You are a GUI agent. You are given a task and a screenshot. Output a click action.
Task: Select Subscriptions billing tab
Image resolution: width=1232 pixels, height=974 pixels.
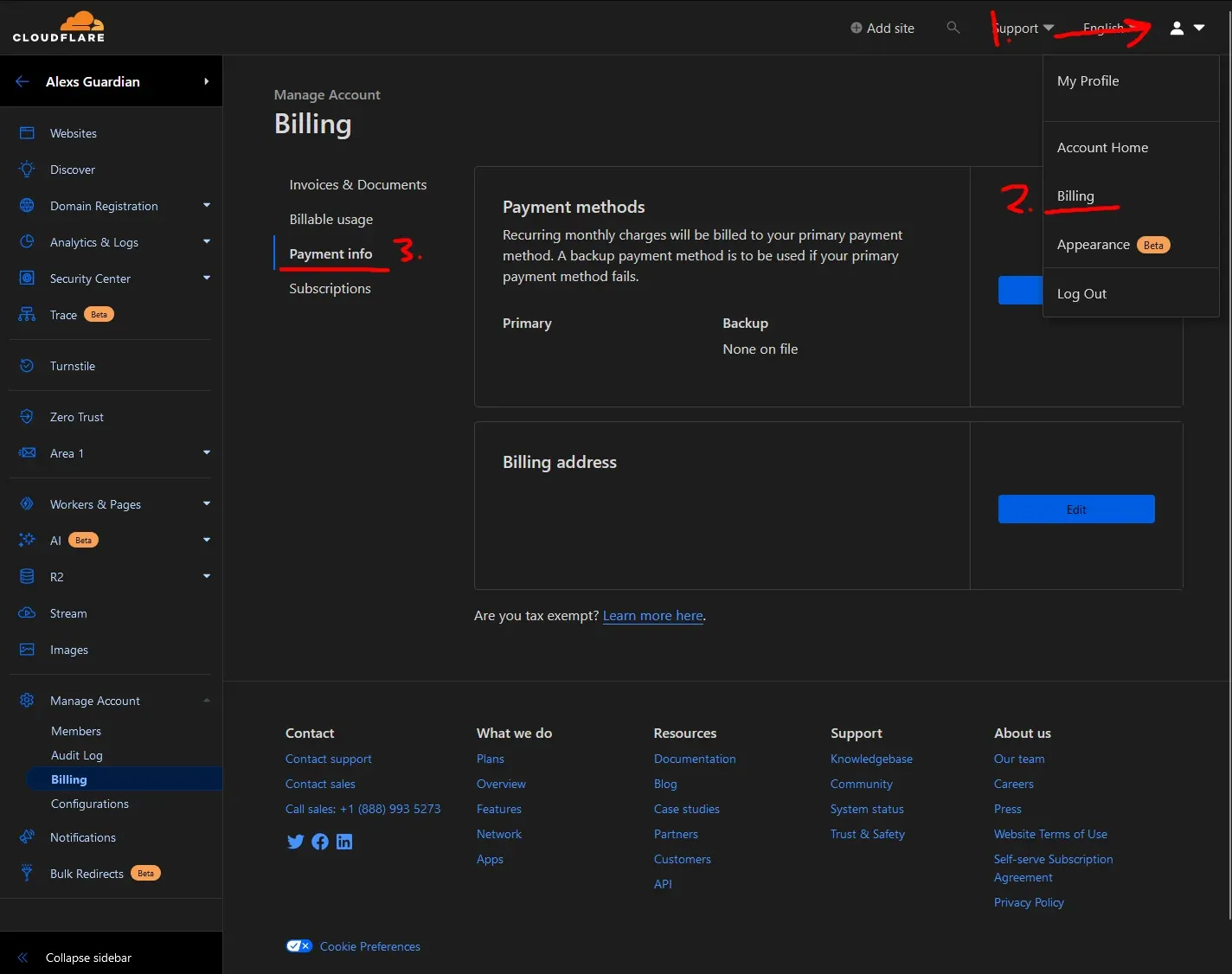[x=330, y=289]
